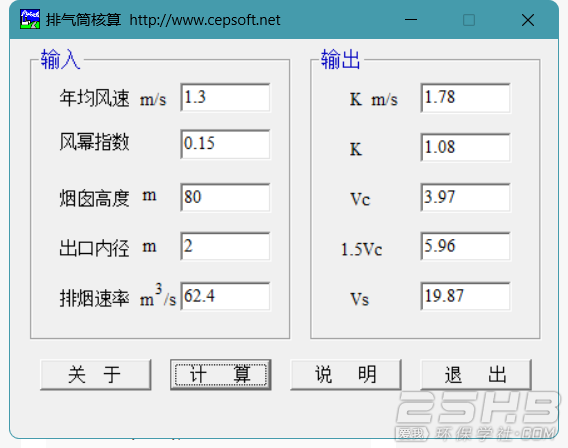Minimize the 排气筒核算 window
The height and width of the screenshot is (448, 568).
(411, 20)
